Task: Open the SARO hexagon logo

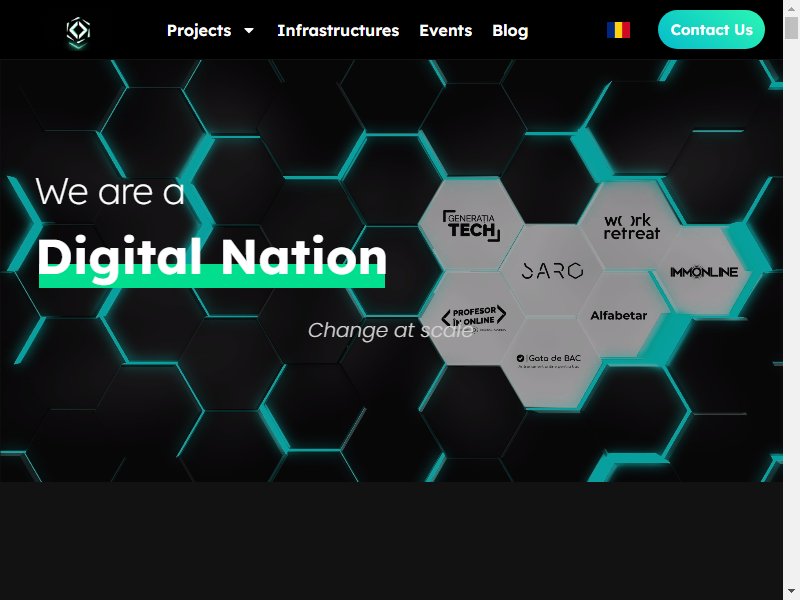Action: pos(552,271)
